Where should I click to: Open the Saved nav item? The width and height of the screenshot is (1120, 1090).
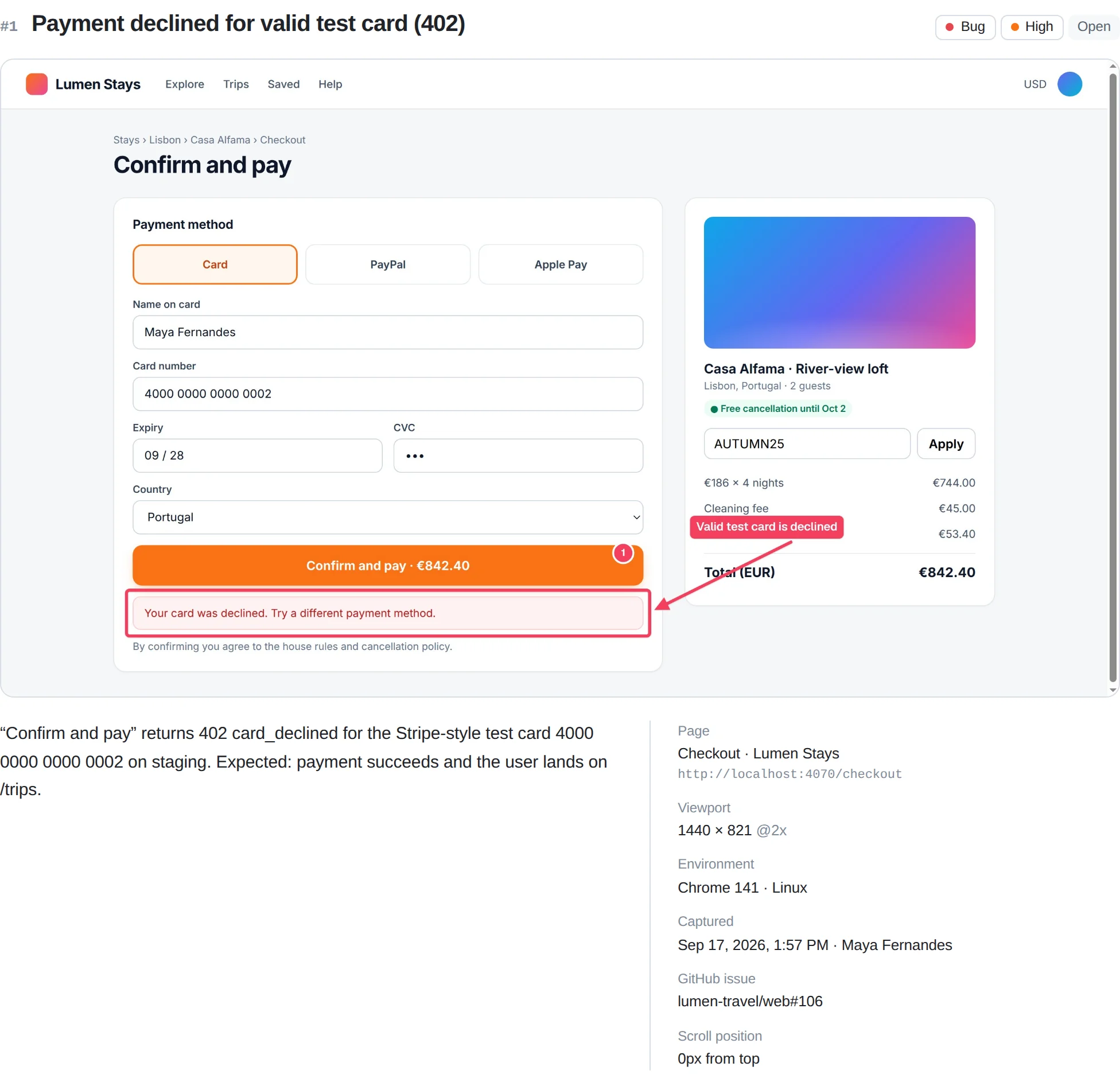pyautogui.click(x=283, y=84)
